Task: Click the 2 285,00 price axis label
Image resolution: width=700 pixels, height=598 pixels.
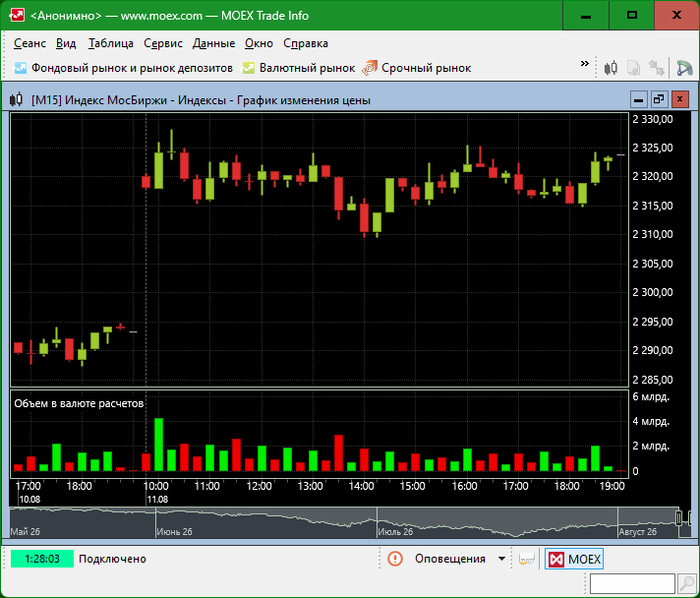Action: [653, 380]
